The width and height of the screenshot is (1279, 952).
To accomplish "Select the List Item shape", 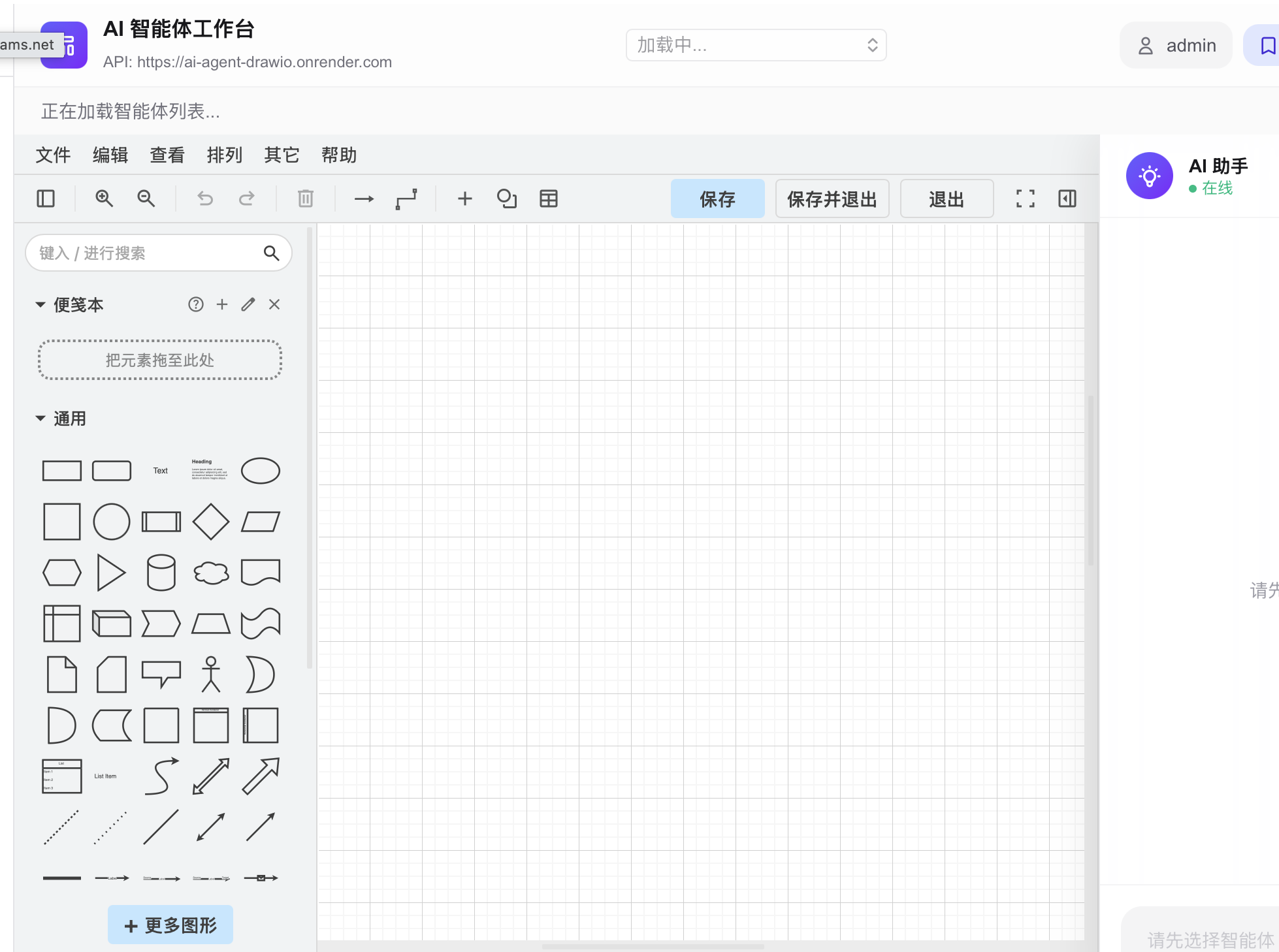I will [x=105, y=776].
